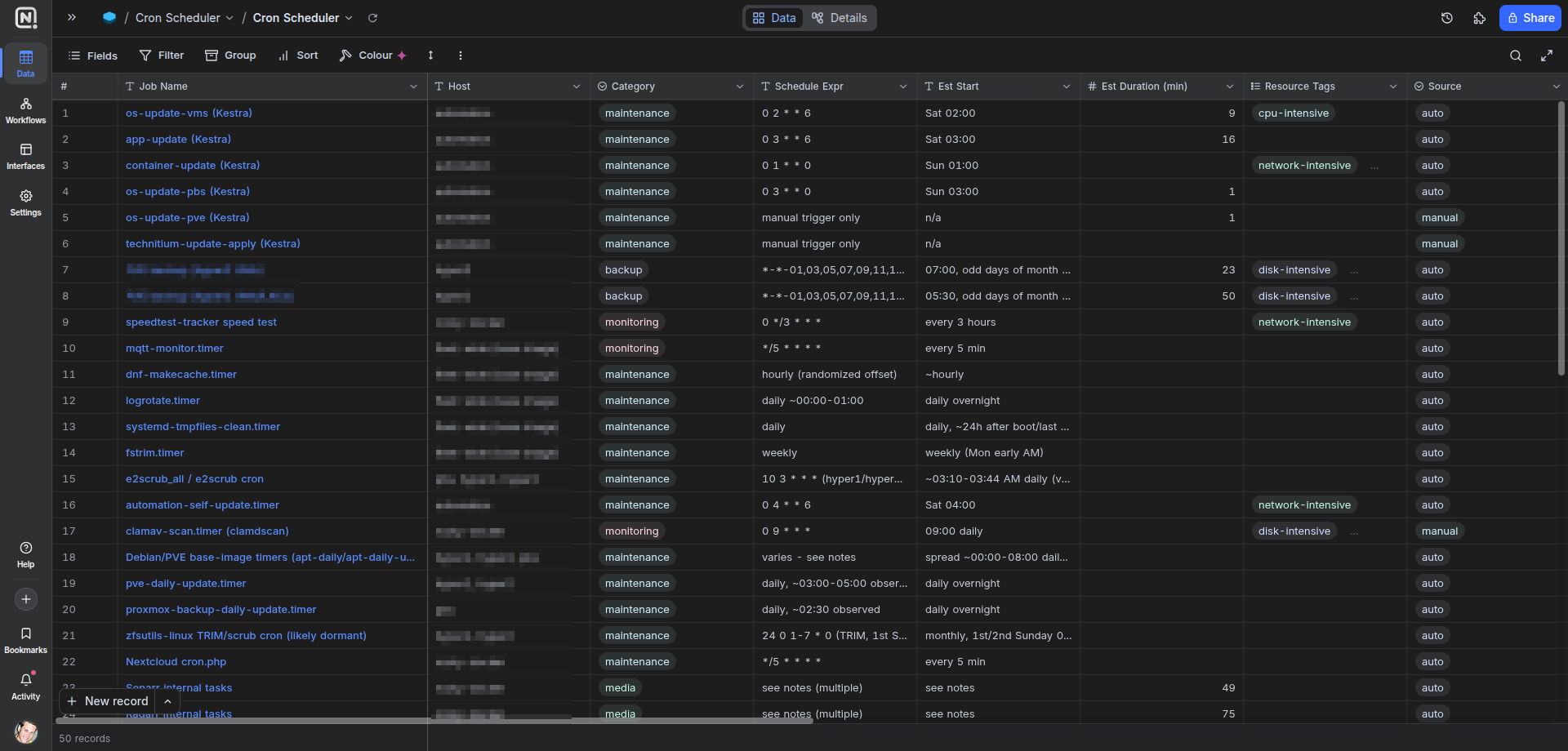1568x751 pixels.
Task: Open Resource Tags column dropdown arrow
Action: (x=1393, y=87)
